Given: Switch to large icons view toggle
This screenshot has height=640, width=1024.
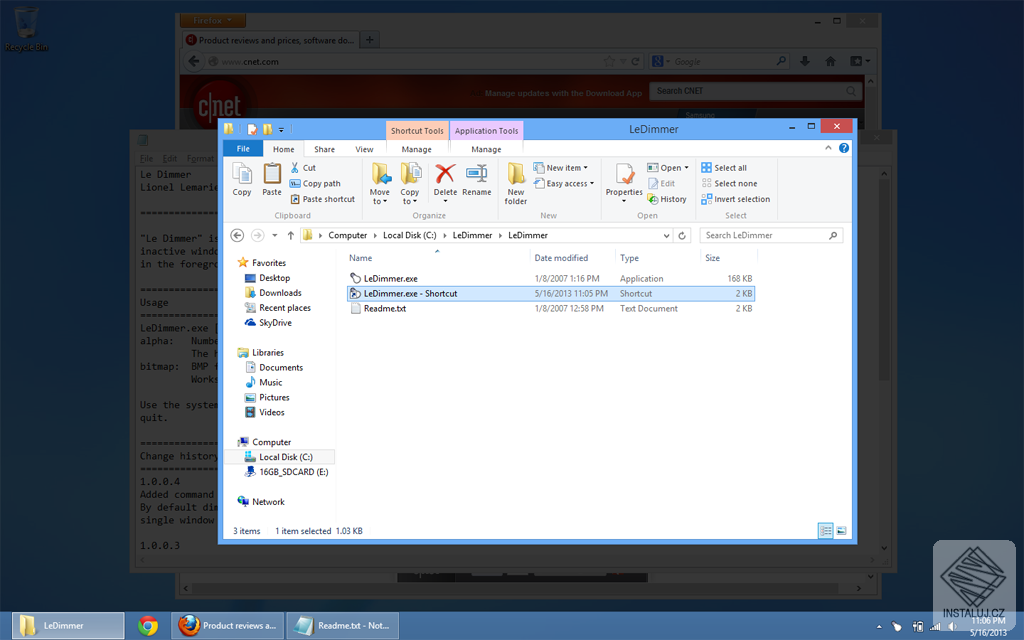Looking at the screenshot, I should tap(841, 531).
